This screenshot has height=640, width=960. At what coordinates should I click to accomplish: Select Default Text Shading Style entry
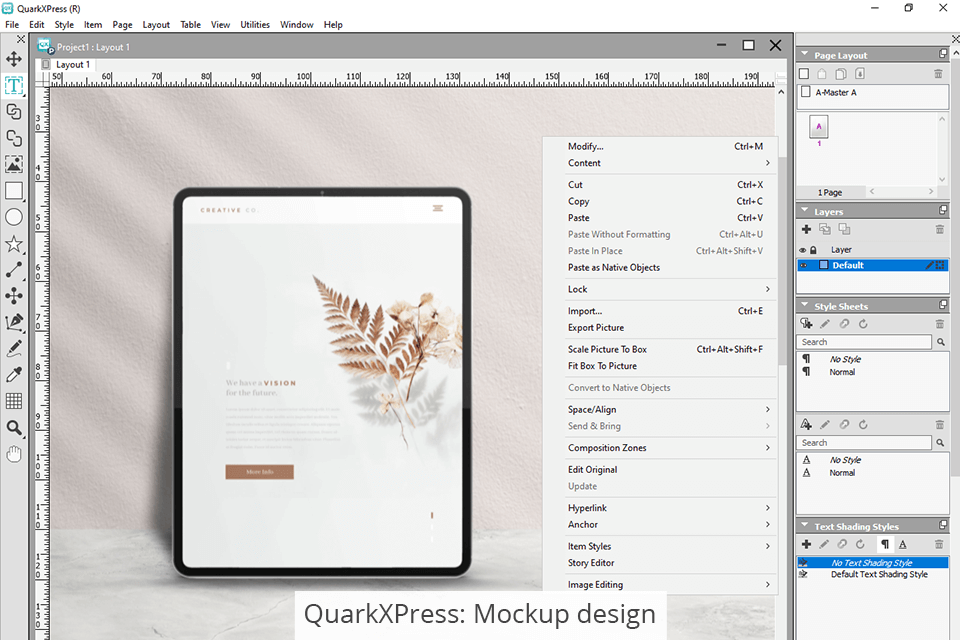(872, 574)
